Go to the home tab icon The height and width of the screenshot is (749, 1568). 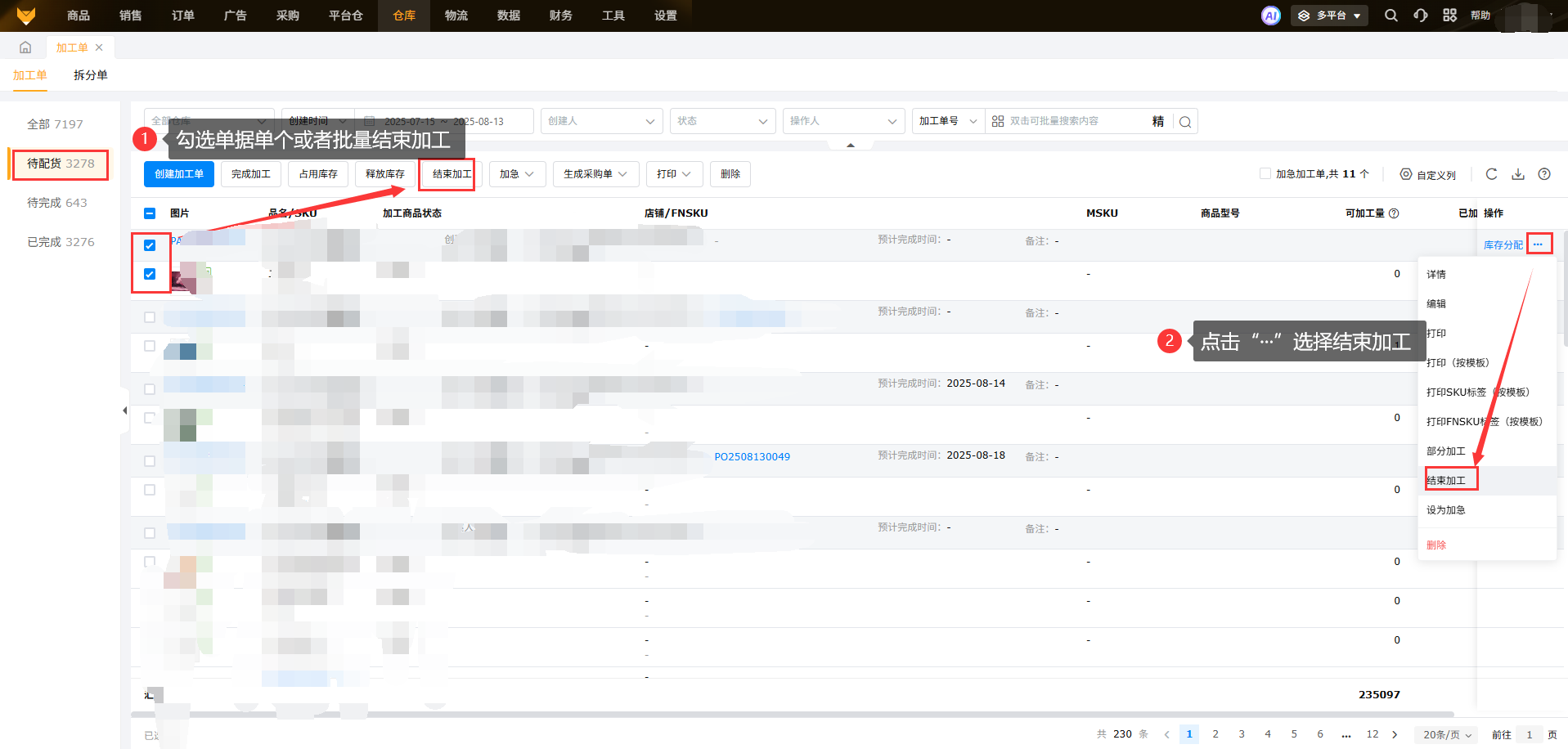coord(25,47)
